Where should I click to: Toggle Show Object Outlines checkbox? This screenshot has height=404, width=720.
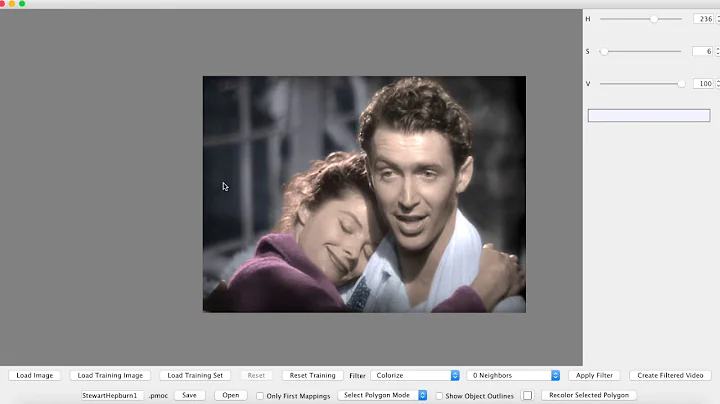[x=439, y=396]
